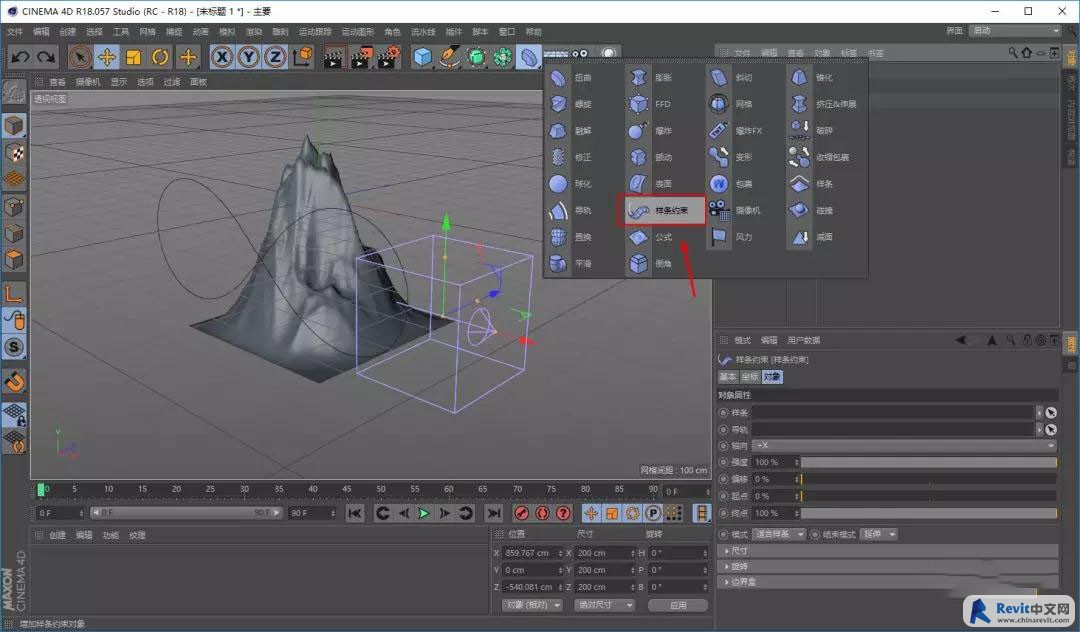
Task: Open the 模拟 menu
Action: click(x=227, y=32)
